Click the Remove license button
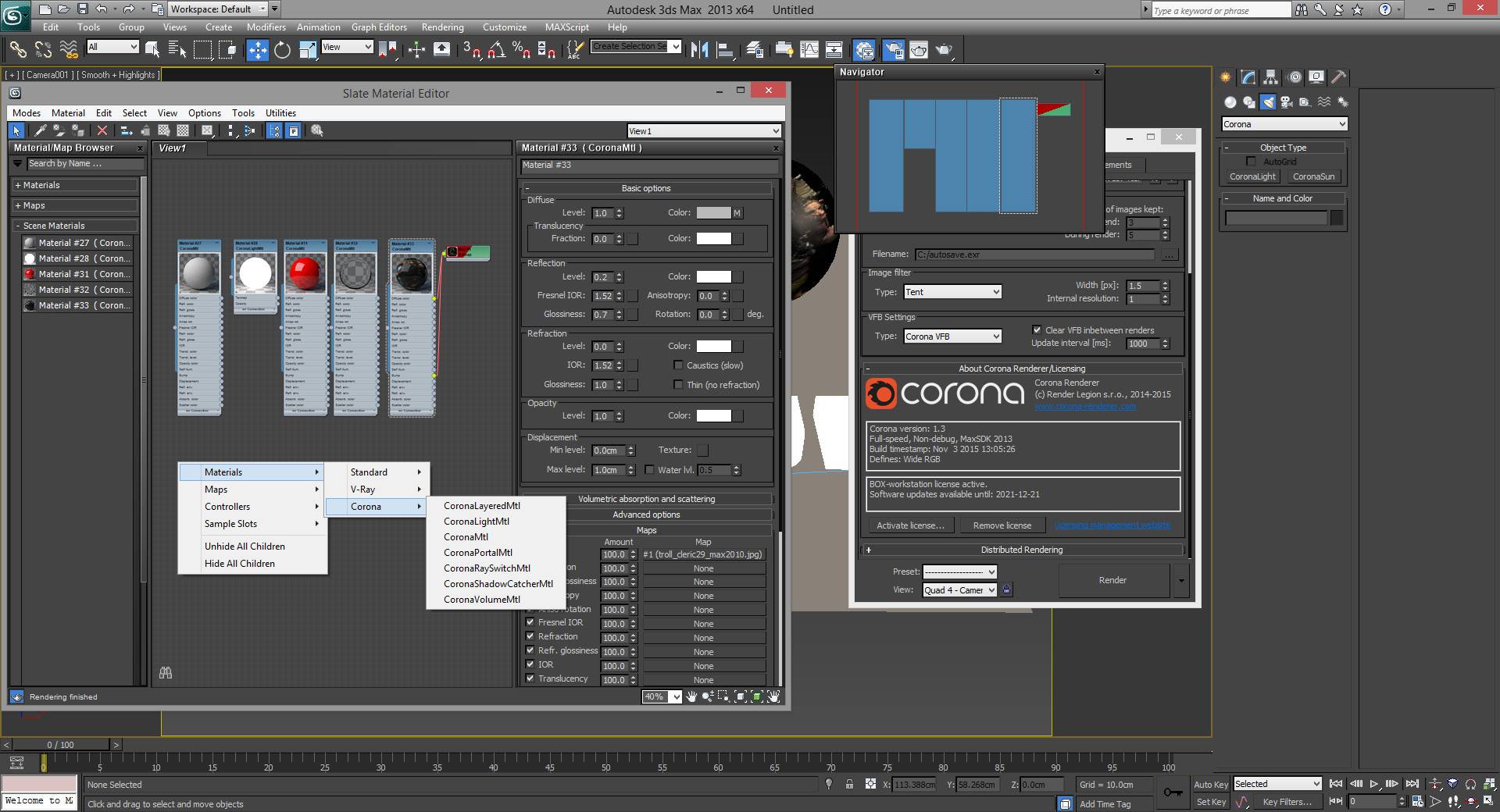This screenshot has height=812, width=1500. (1002, 525)
